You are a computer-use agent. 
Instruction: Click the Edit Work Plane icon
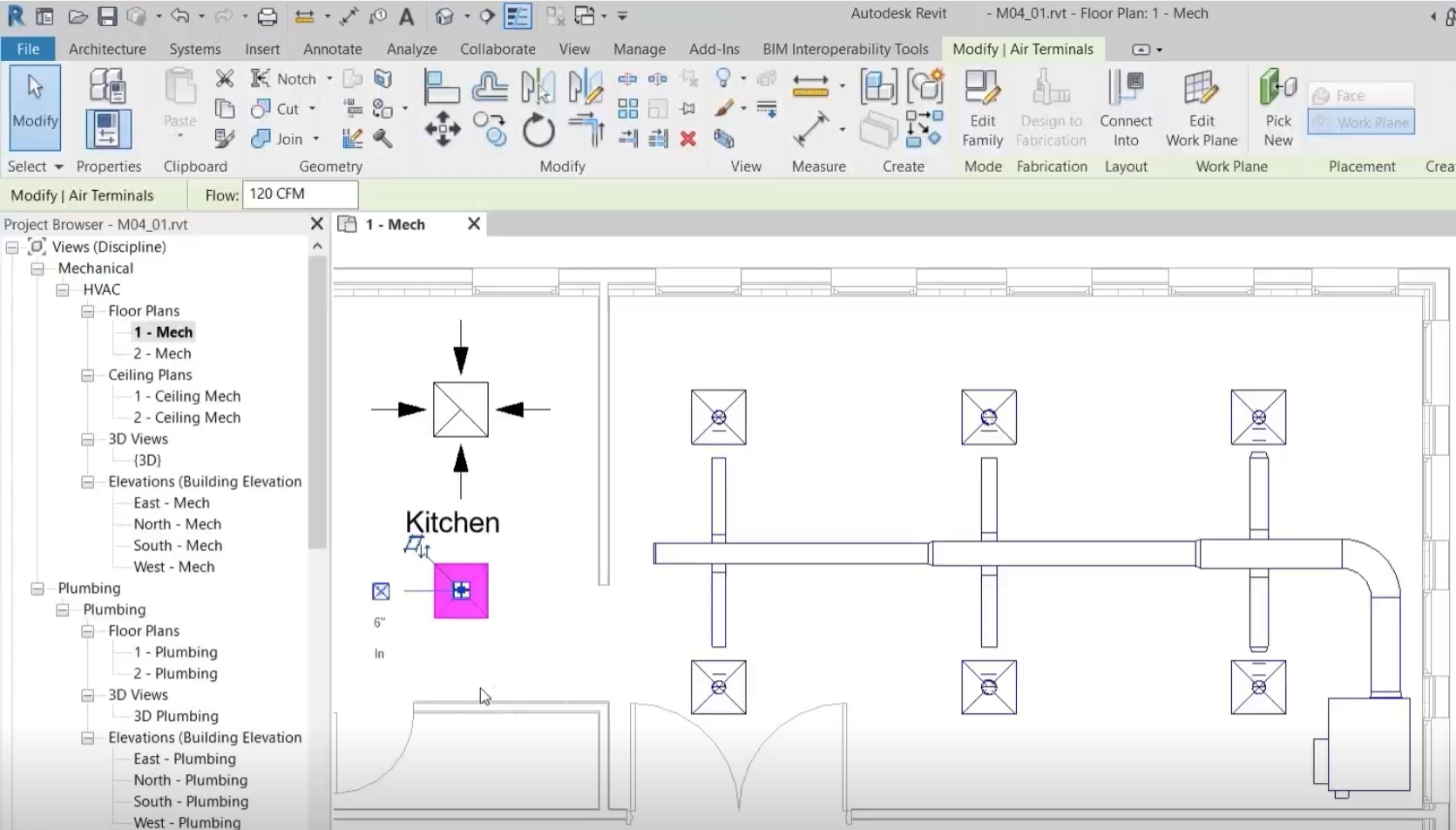1201,108
